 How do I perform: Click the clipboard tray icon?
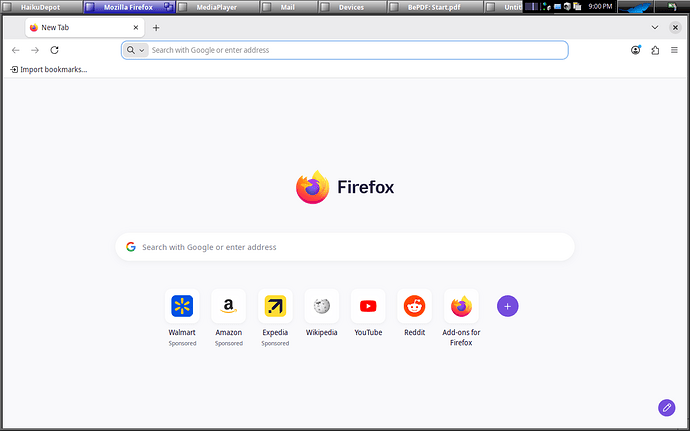[577, 6]
